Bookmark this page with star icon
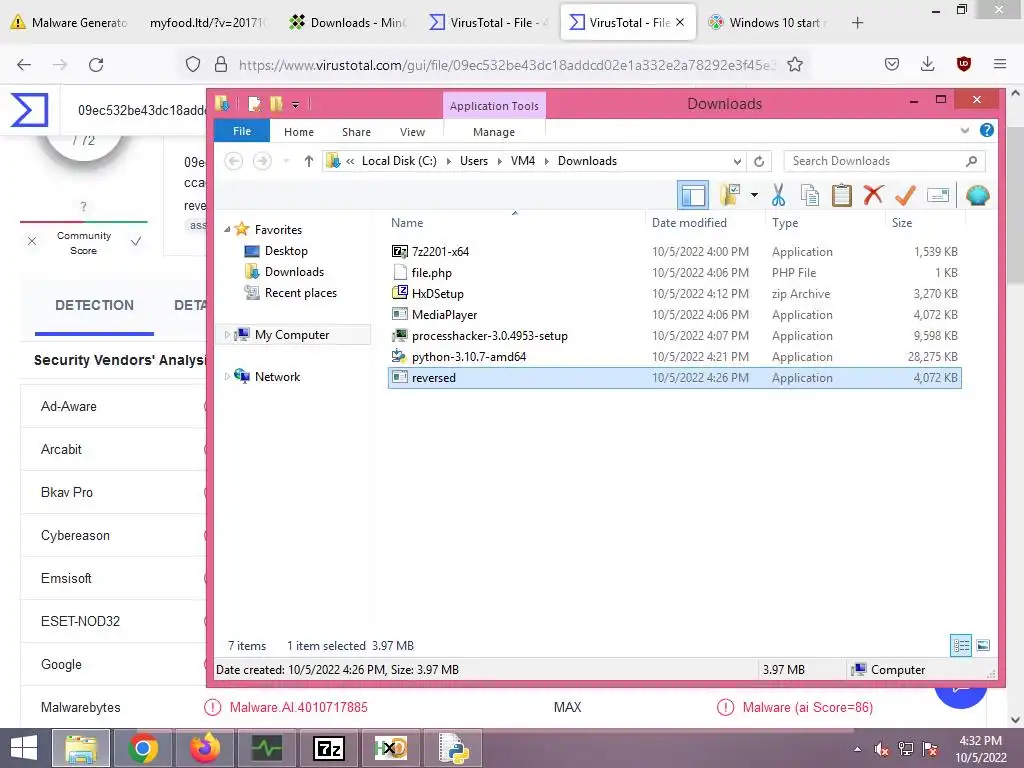This screenshot has height=768, width=1024. (x=795, y=64)
